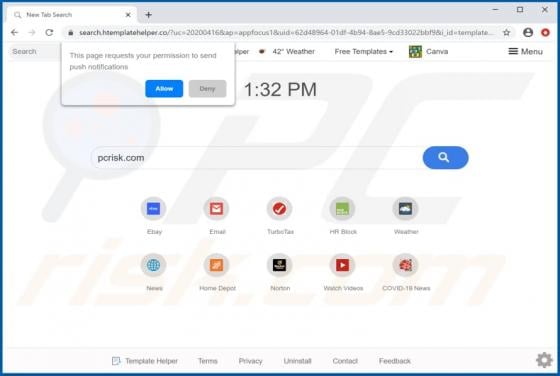
Task: Click the red extension icon in toolbar
Action: click(545, 32)
